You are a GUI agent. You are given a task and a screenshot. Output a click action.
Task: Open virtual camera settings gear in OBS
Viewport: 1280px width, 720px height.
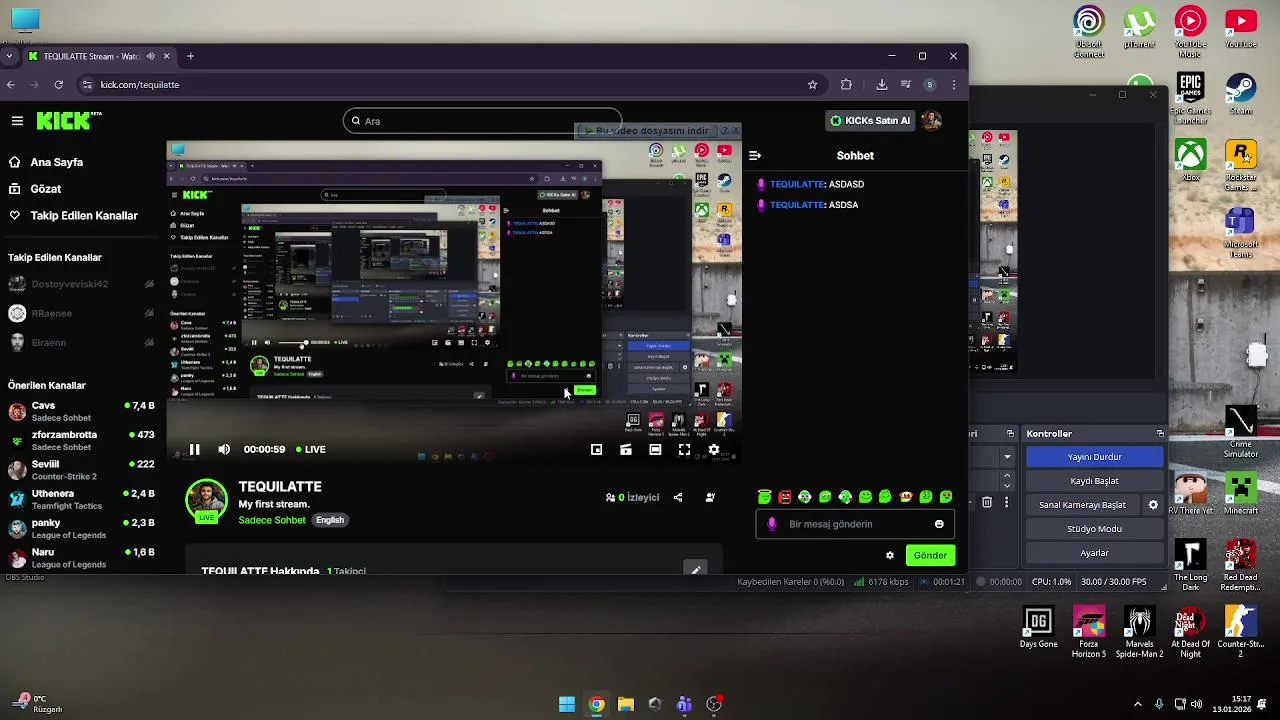1153,505
